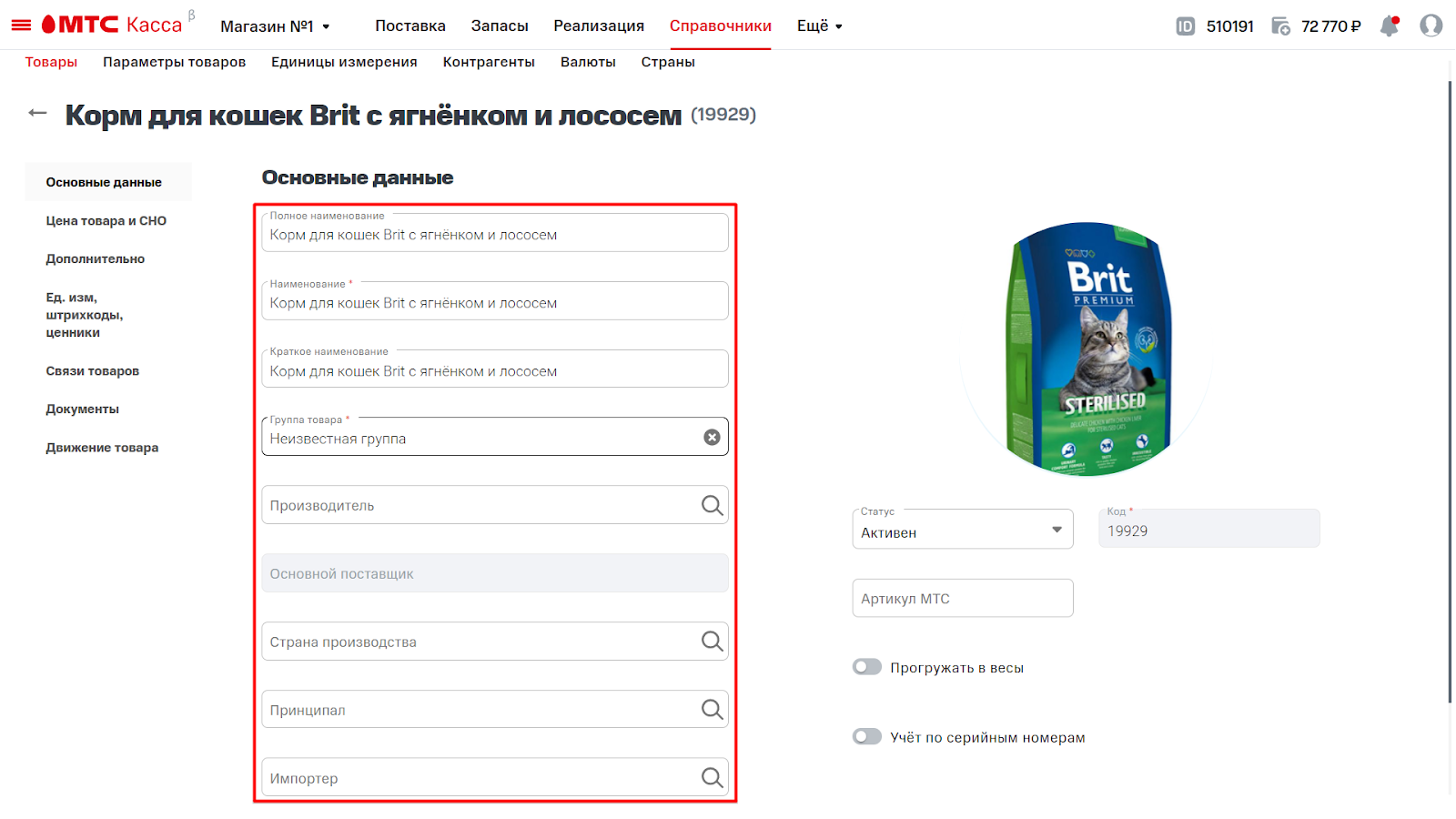
Task: Click the Наименование field
Action: pos(495,301)
